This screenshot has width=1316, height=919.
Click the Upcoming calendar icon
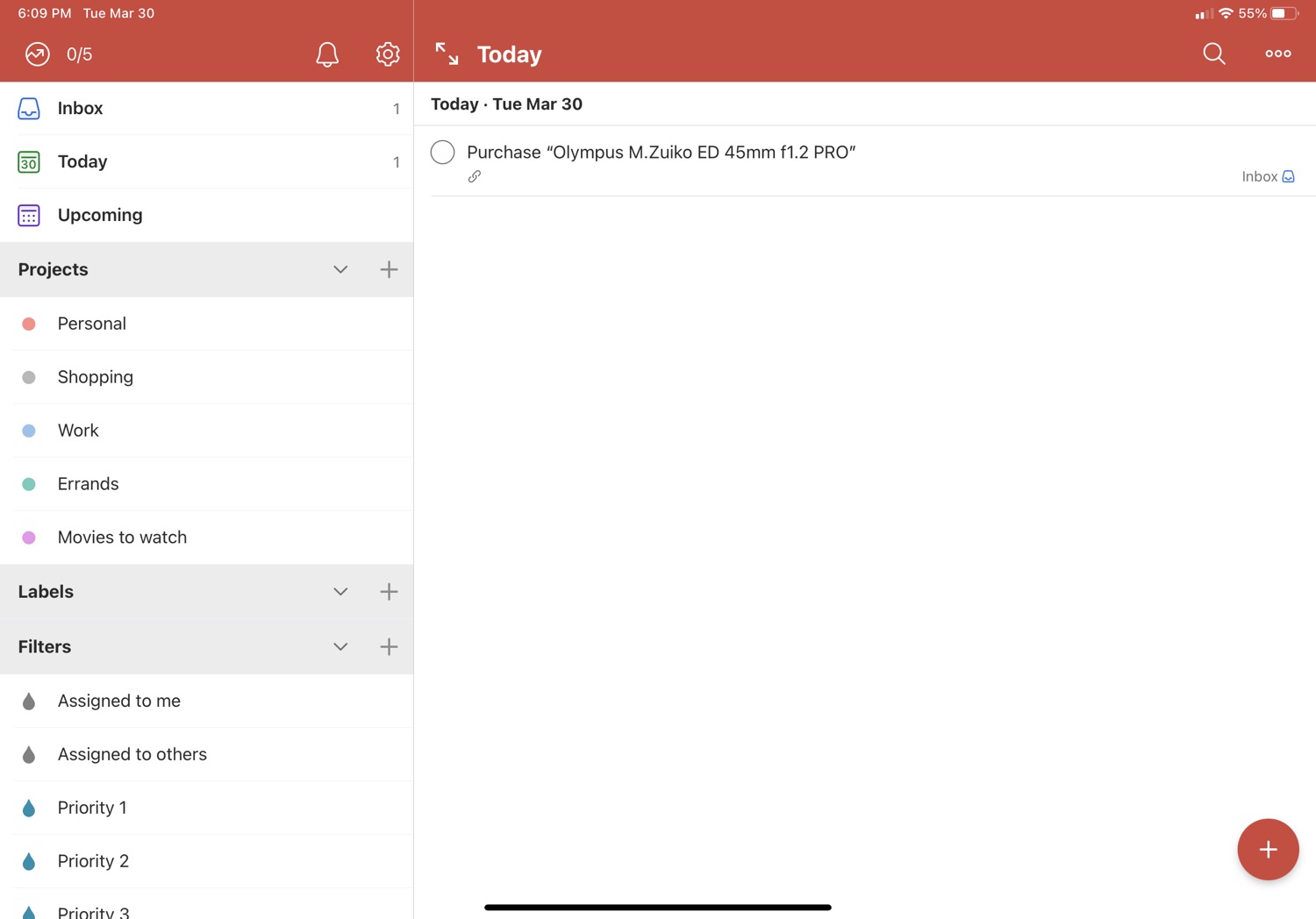[x=29, y=216]
